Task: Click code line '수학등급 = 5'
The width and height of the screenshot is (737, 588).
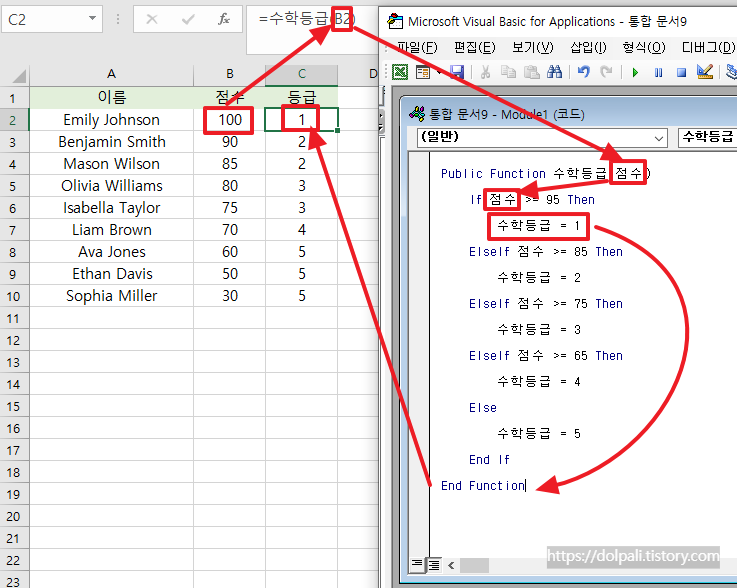Action: (x=539, y=433)
